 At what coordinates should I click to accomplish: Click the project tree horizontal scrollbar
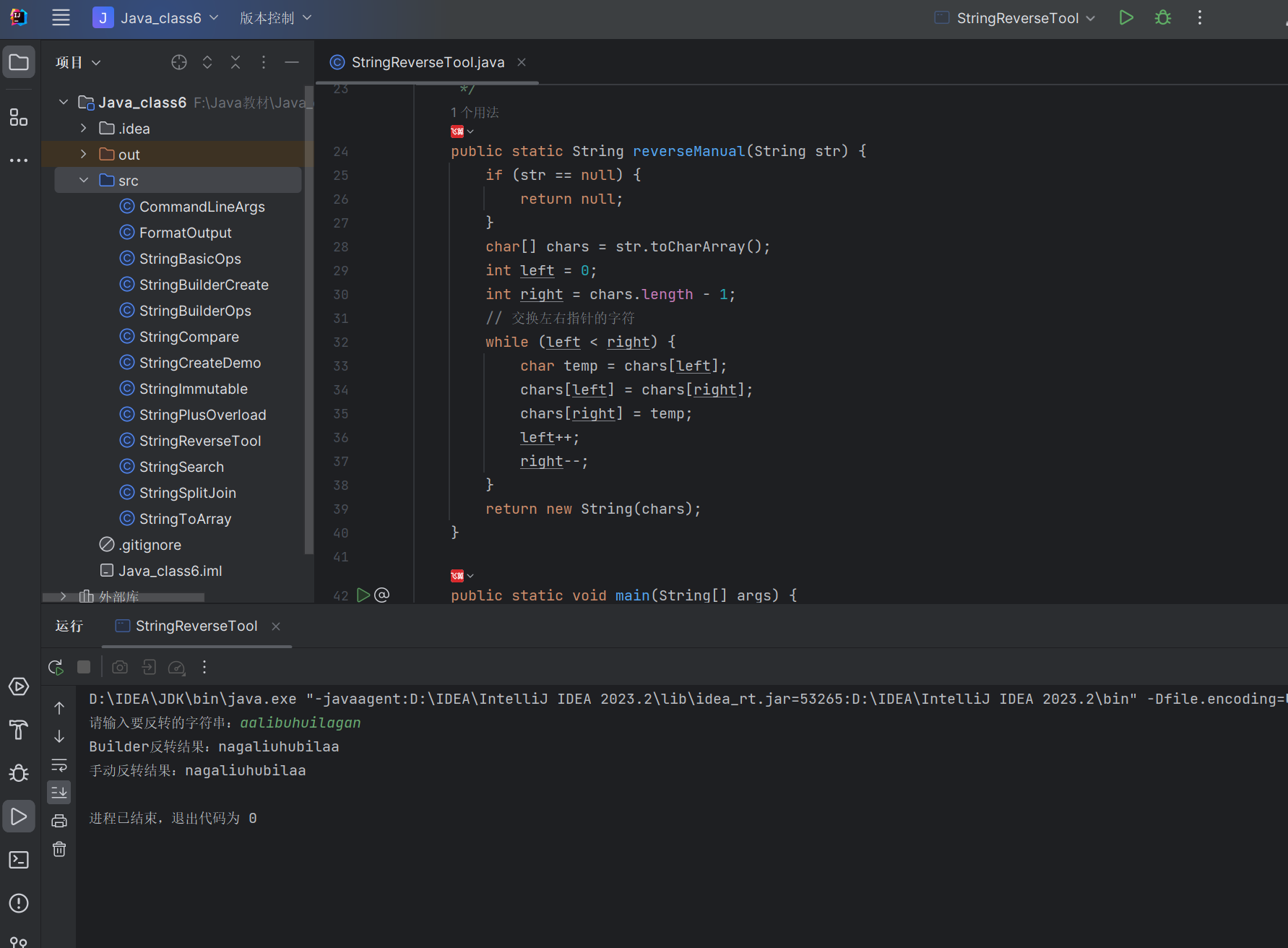[x=124, y=598]
